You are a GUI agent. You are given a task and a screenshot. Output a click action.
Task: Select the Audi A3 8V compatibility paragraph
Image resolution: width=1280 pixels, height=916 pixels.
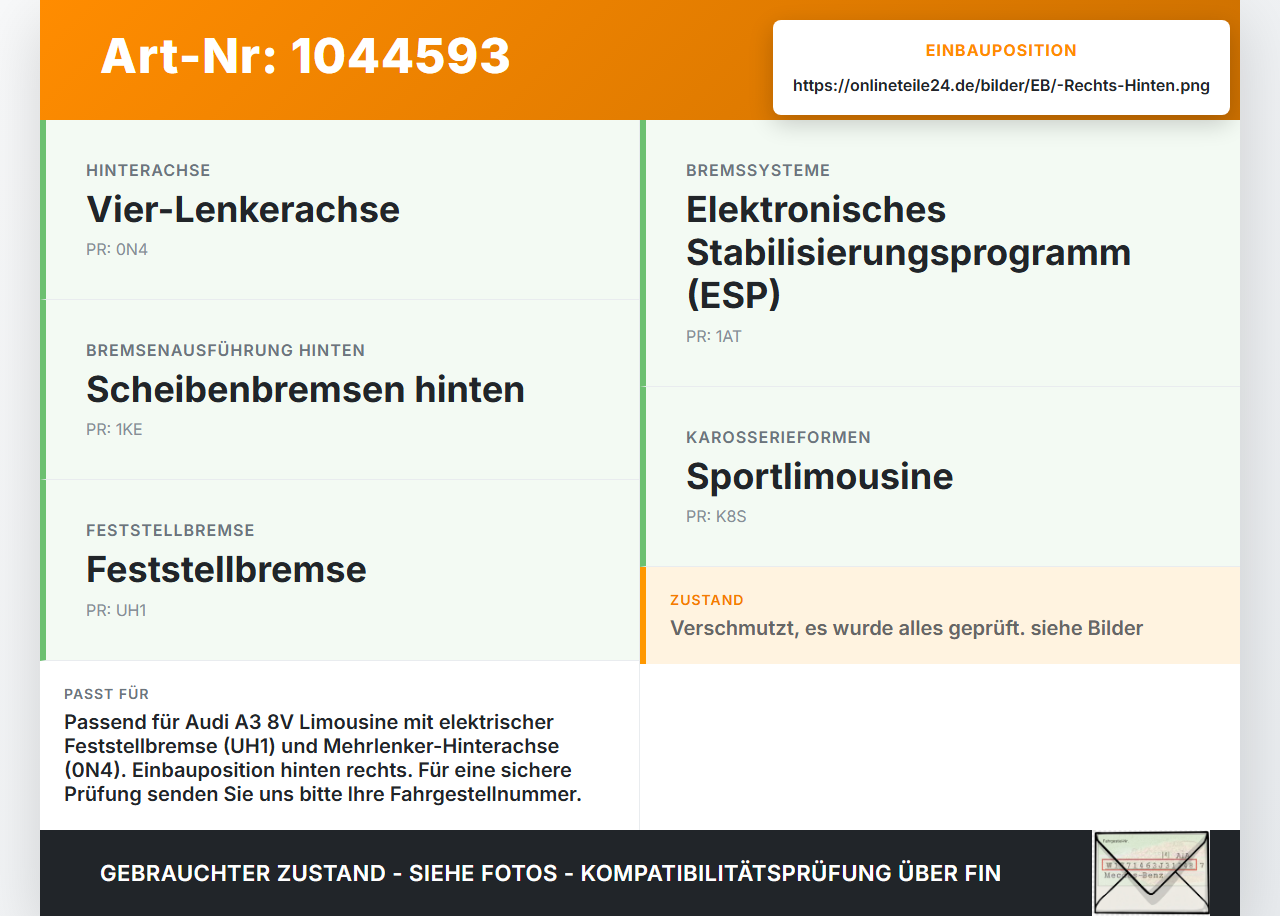pyautogui.click(x=322, y=758)
